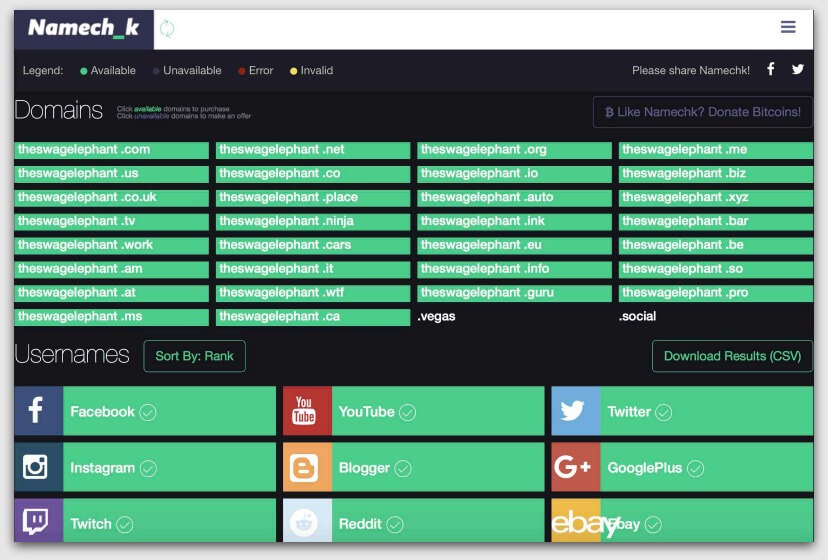The image size is (828, 560).
Task: Click the Facebook logo icon
Action: (38, 411)
